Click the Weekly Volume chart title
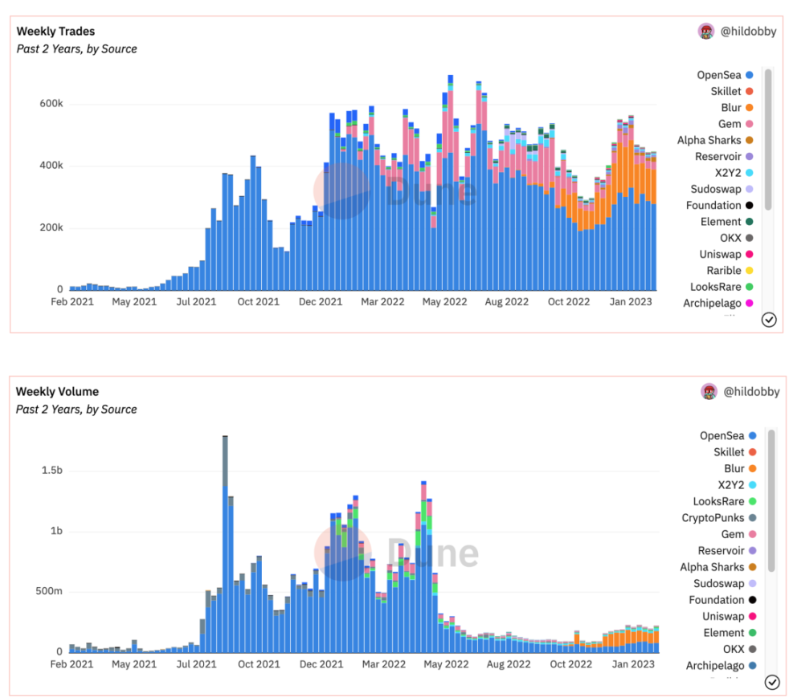The width and height of the screenshot is (797, 700). click(x=57, y=392)
